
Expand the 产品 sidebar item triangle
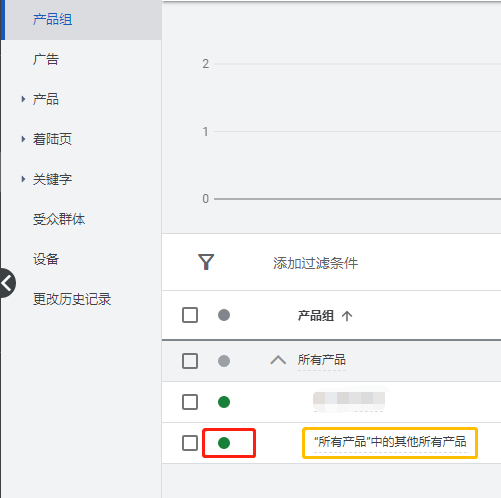[23, 99]
